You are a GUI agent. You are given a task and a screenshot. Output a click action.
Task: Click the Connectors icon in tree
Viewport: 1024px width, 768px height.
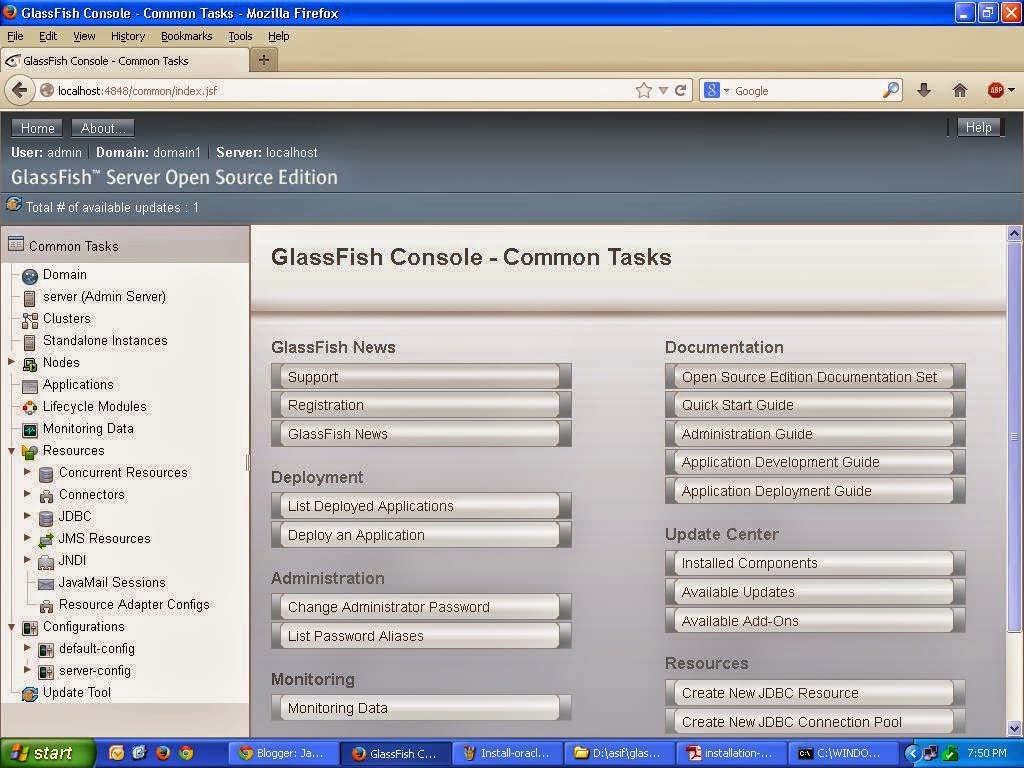[x=46, y=496]
